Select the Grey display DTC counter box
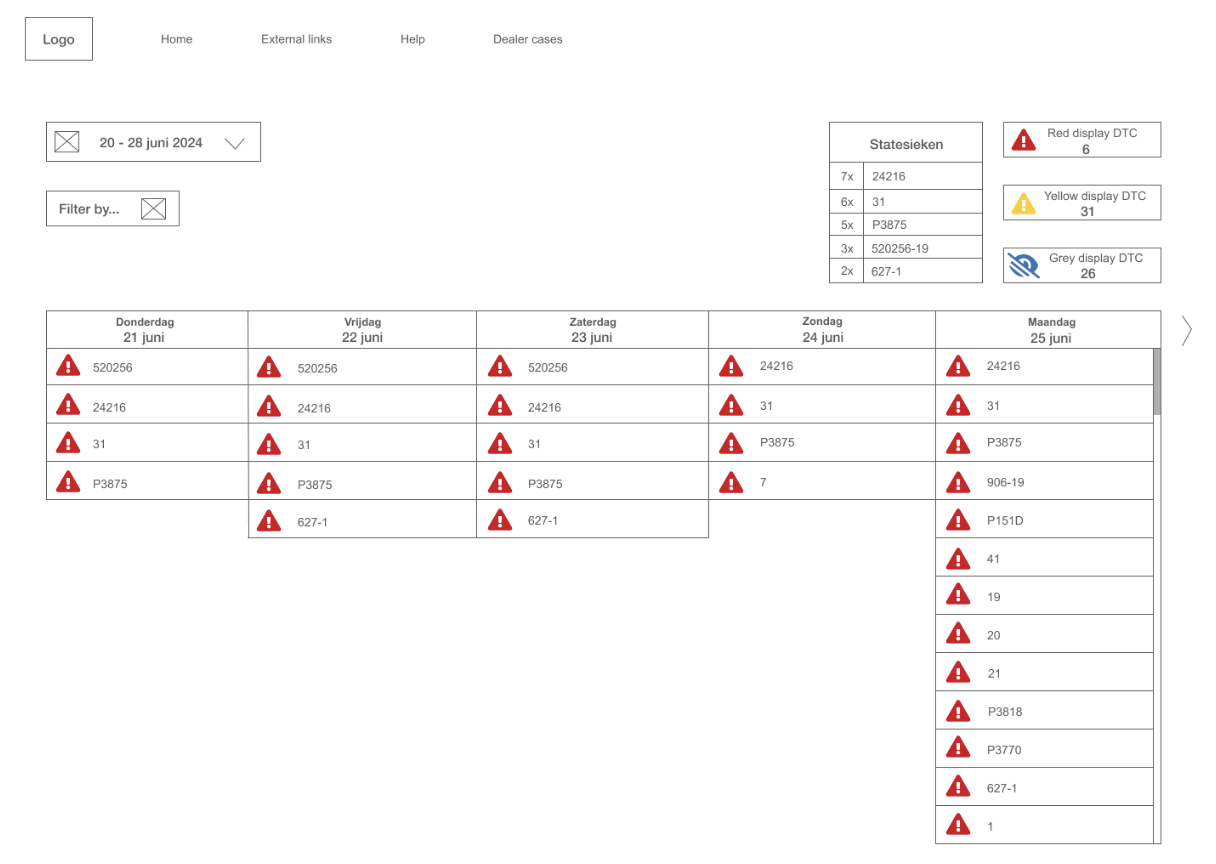This screenshot has width=1216, height=864. [1082, 265]
